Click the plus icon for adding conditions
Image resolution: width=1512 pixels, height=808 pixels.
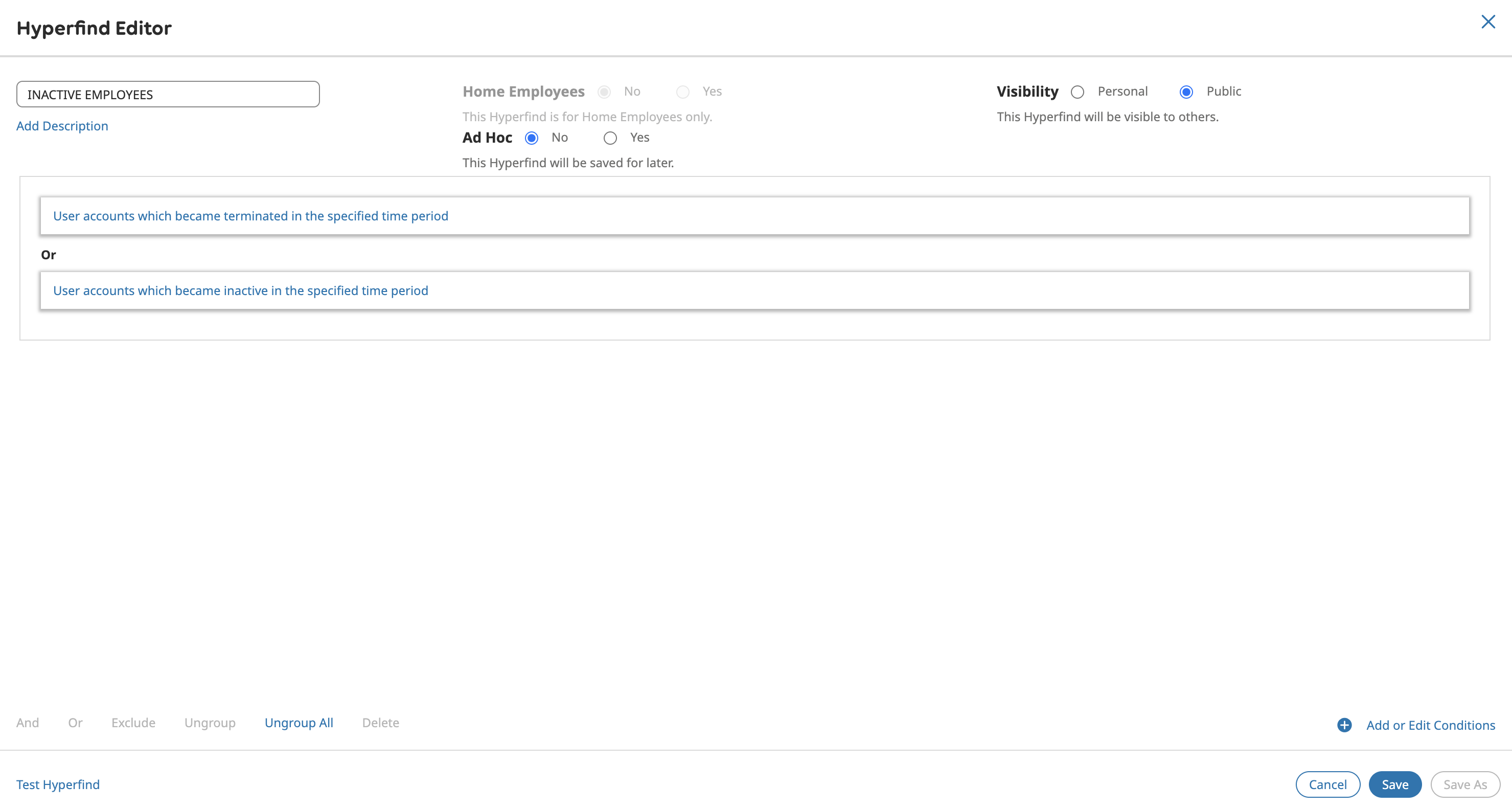[1344, 725]
